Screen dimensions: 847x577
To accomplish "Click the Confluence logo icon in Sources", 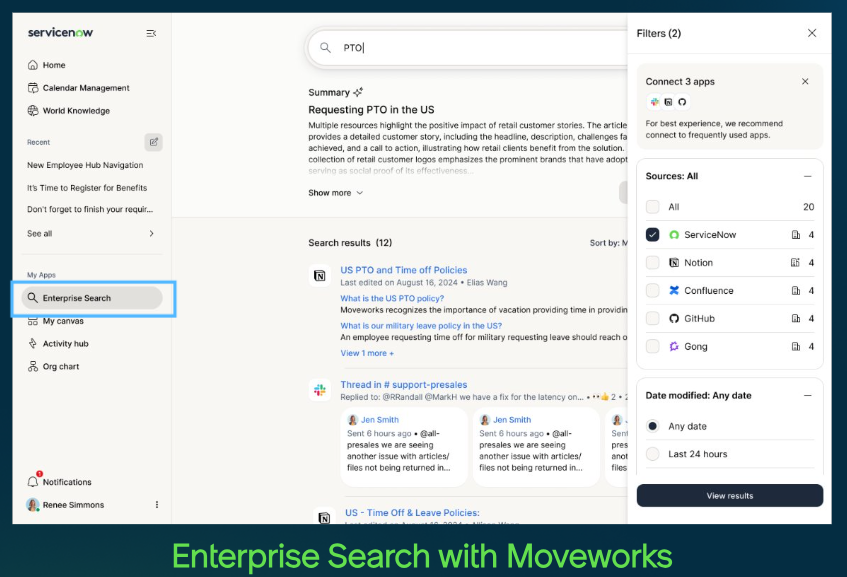I will [674, 291].
